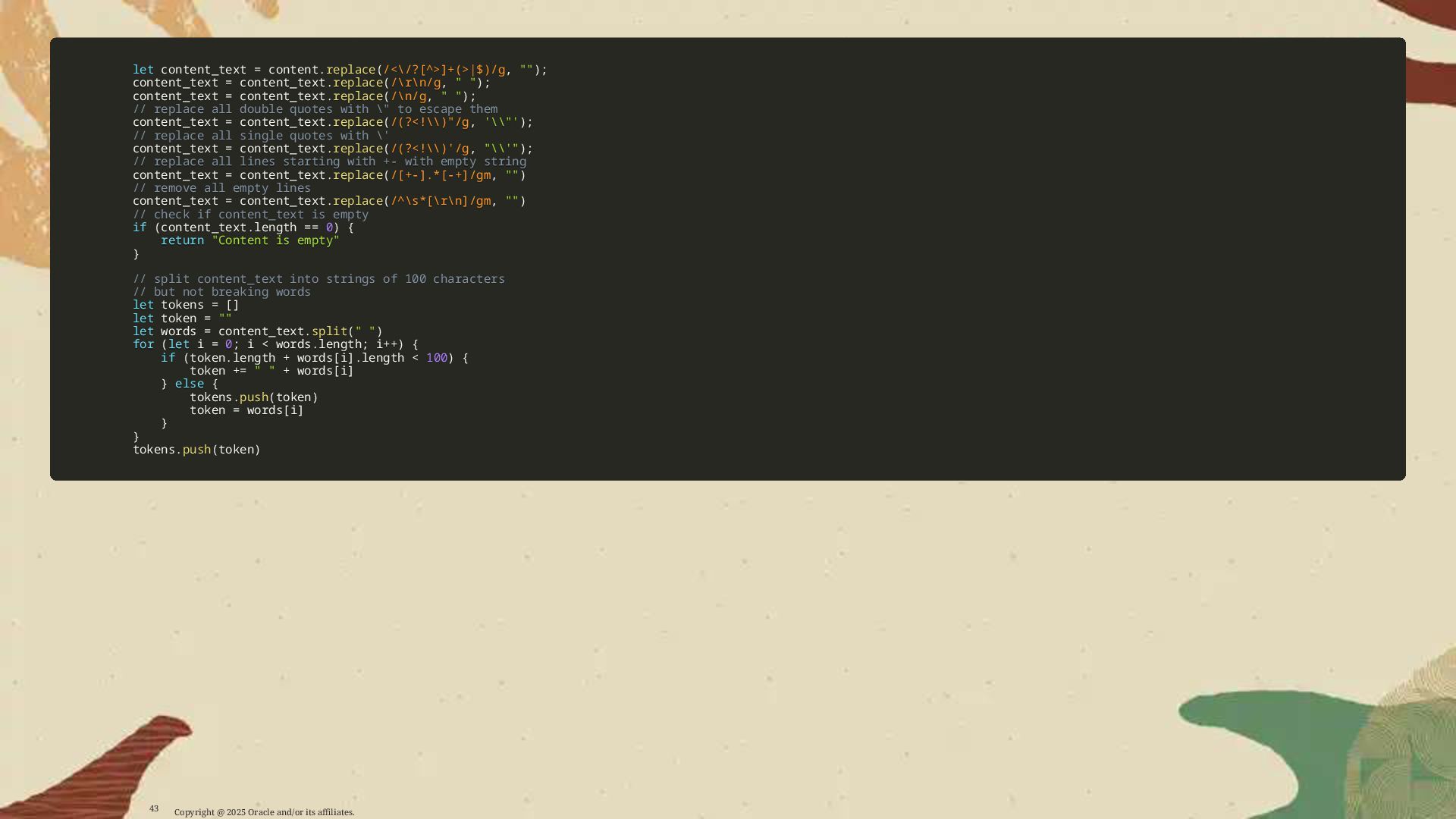Click the number 100 in the if condition
Image resolution: width=1456 pixels, height=819 pixels.
coord(437,358)
